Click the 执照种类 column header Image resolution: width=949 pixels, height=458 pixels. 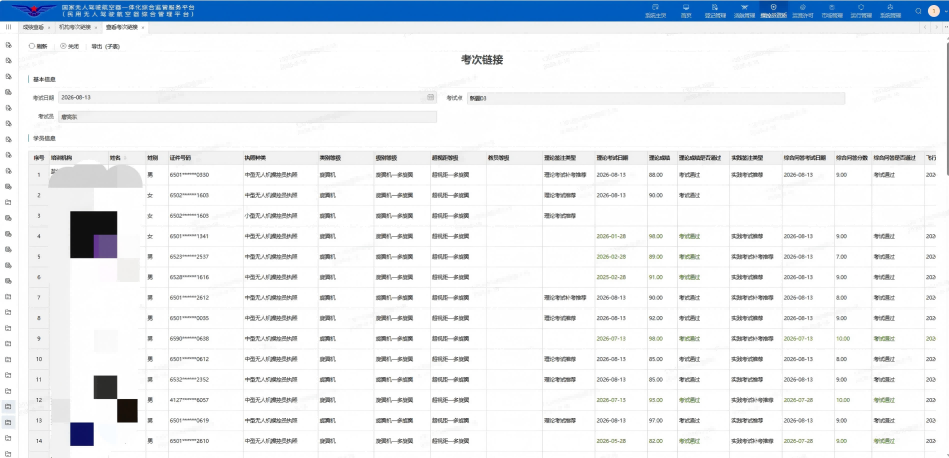(x=255, y=157)
